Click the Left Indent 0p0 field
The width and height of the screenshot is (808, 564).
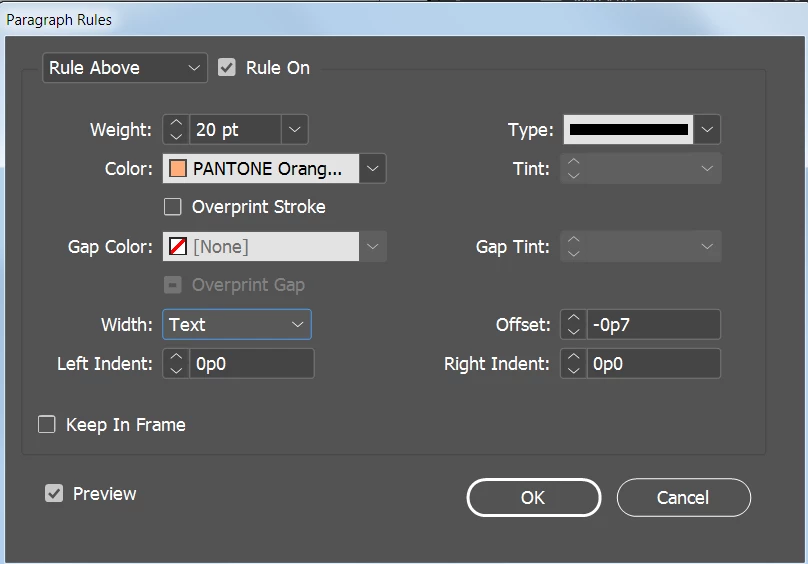pyautogui.click(x=251, y=363)
